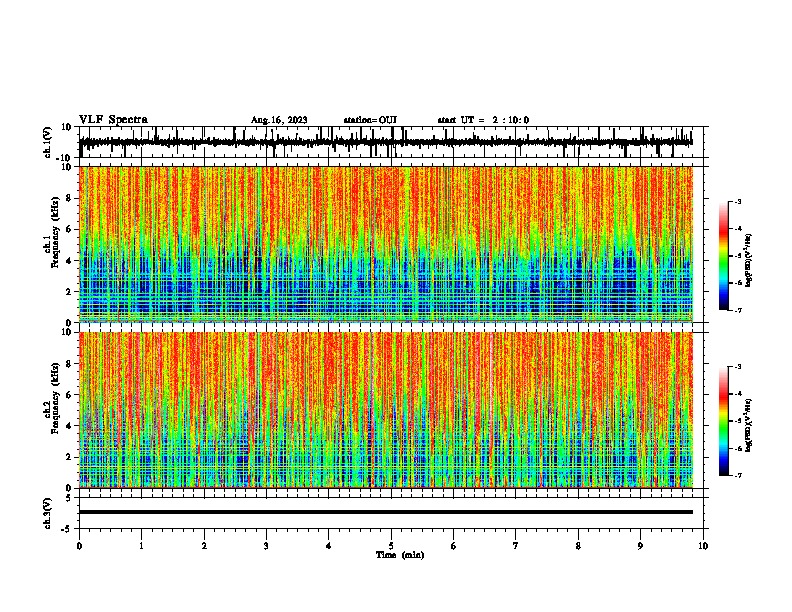Click the '-7' label on ch.2 colorbar
The image size is (792, 612).
click(737, 476)
